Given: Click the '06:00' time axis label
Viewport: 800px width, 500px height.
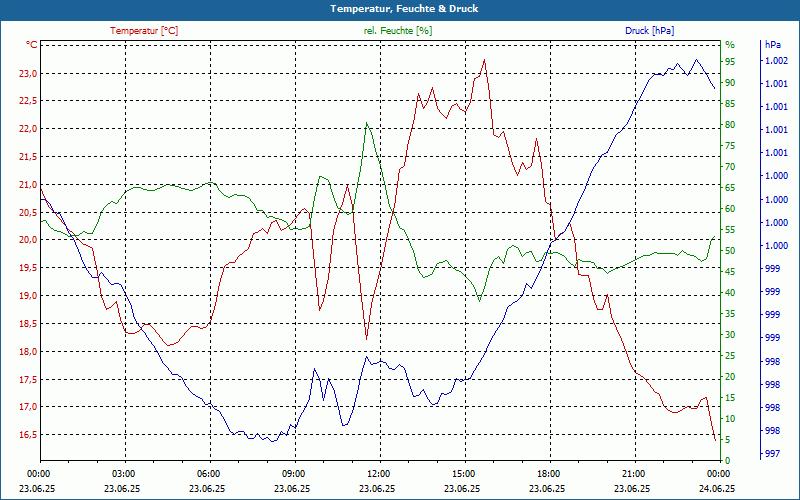Looking at the screenshot, I should pyautogui.click(x=208, y=474).
